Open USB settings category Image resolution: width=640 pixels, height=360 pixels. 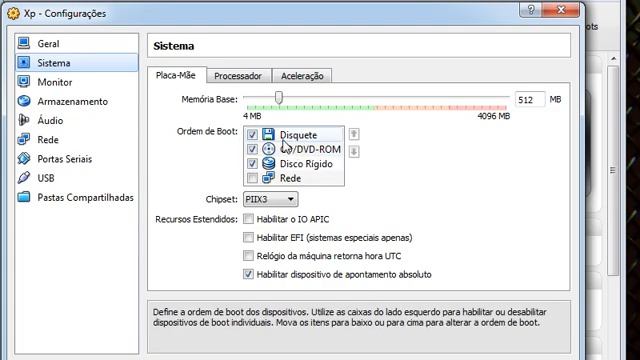point(77,178)
